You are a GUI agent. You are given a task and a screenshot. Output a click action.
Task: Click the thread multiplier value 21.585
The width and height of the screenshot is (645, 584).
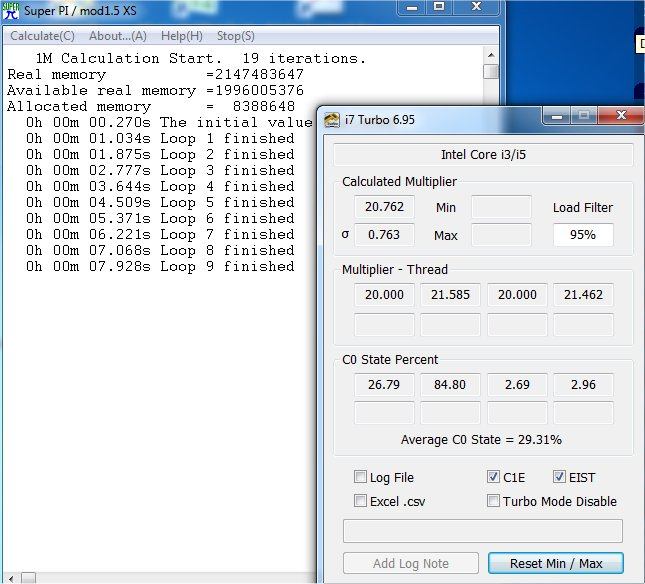point(450,294)
